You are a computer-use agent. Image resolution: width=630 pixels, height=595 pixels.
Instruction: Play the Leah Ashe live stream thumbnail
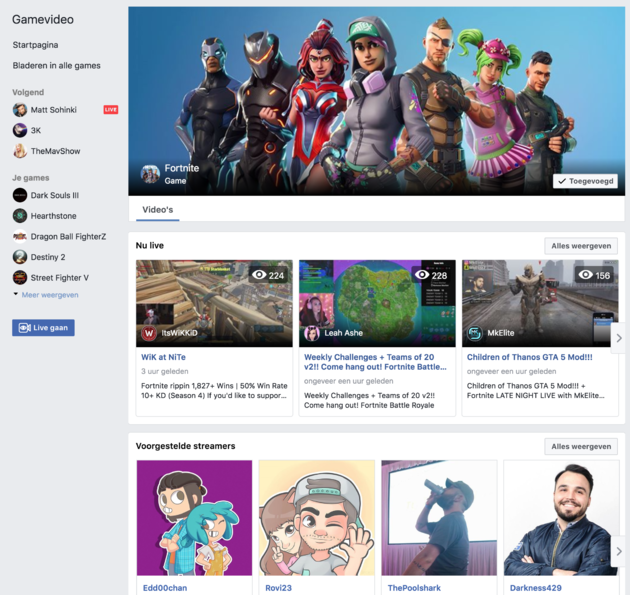[x=377, y=303]
